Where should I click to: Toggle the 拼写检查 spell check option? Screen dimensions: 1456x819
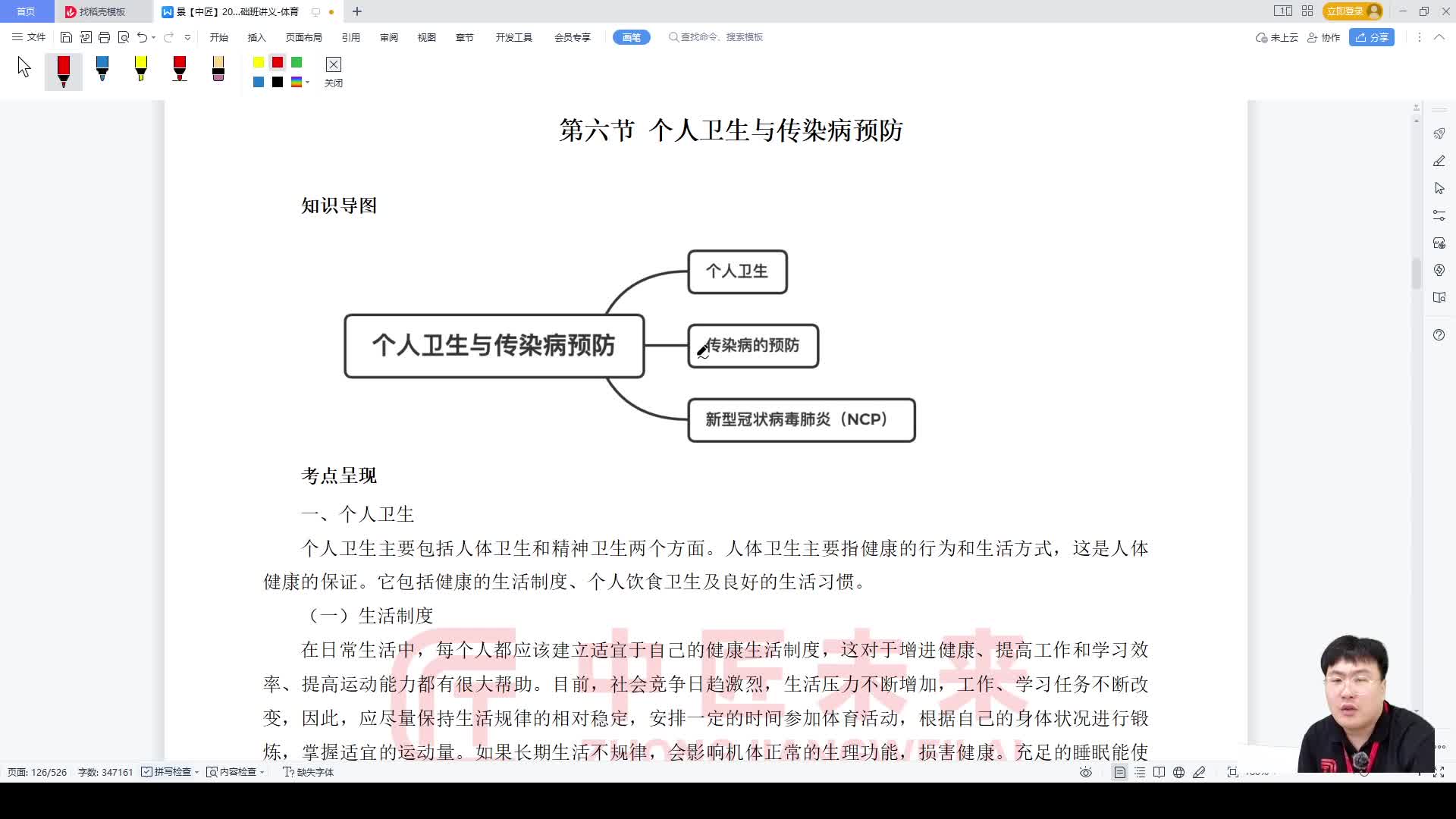(x=168, y=771)
